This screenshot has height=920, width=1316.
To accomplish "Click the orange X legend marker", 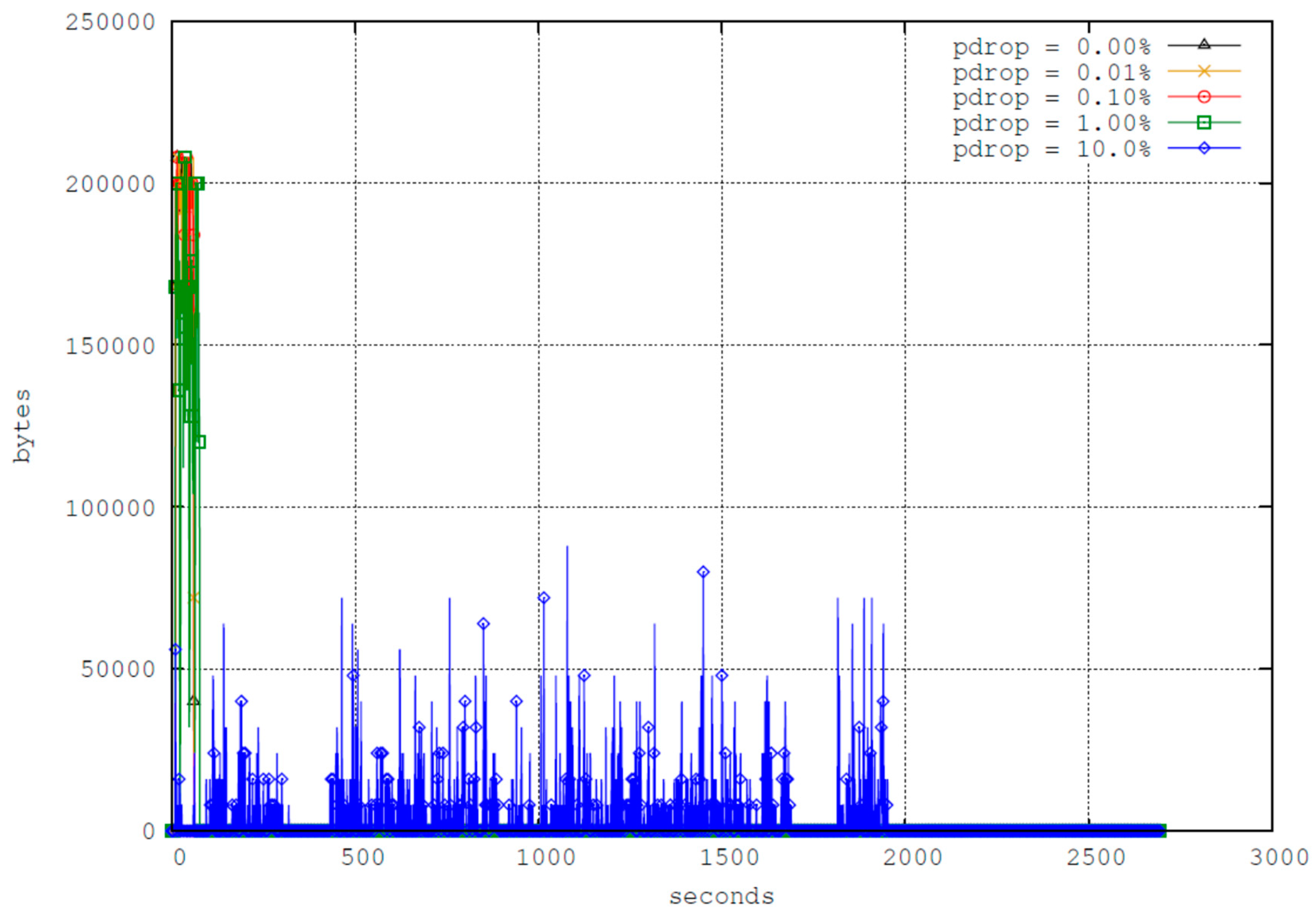I will coord(1203,71).
